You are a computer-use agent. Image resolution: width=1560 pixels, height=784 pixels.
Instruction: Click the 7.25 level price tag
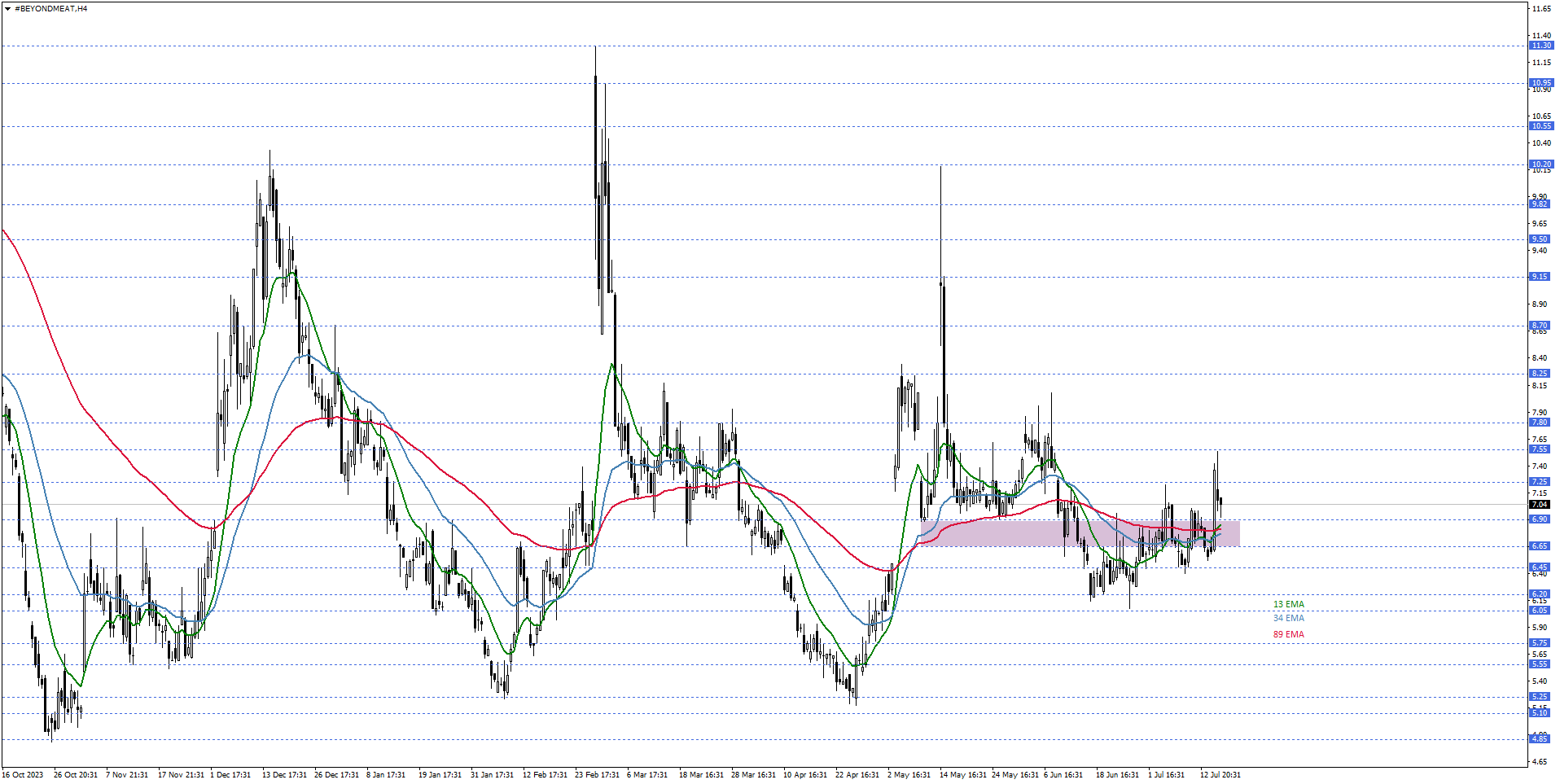coord(1540,482)
